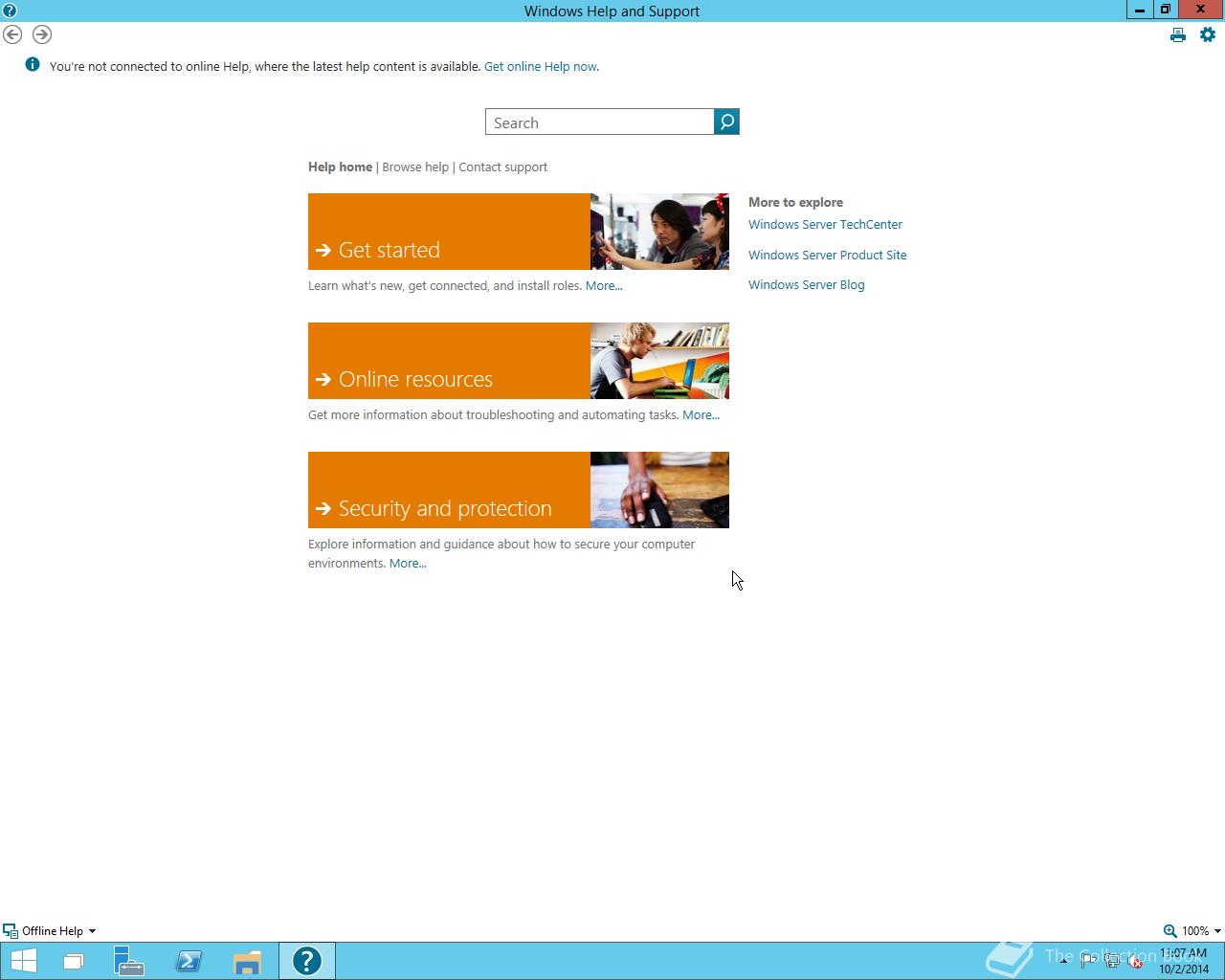The width and height of the screenshot is (1225, 980).
Task: Select the Help home tab
Action: [340, 167]
